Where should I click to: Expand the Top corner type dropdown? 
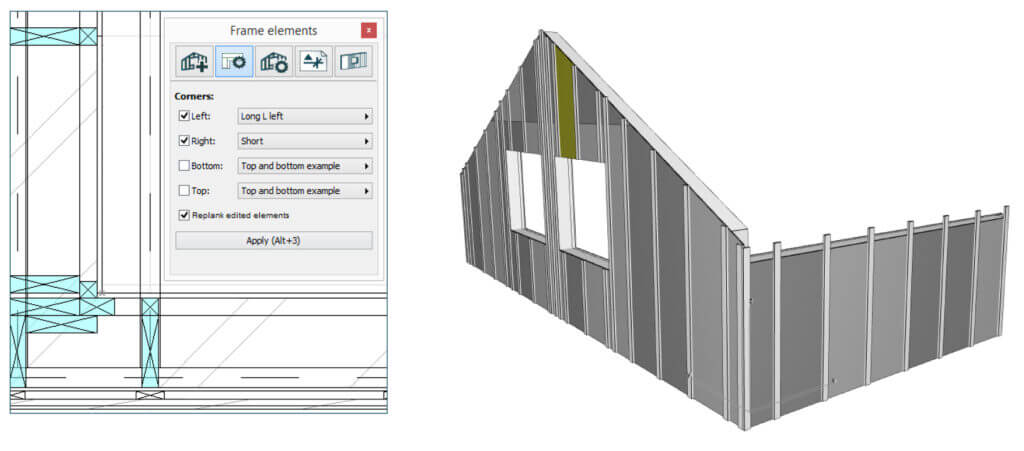point(305,190)
